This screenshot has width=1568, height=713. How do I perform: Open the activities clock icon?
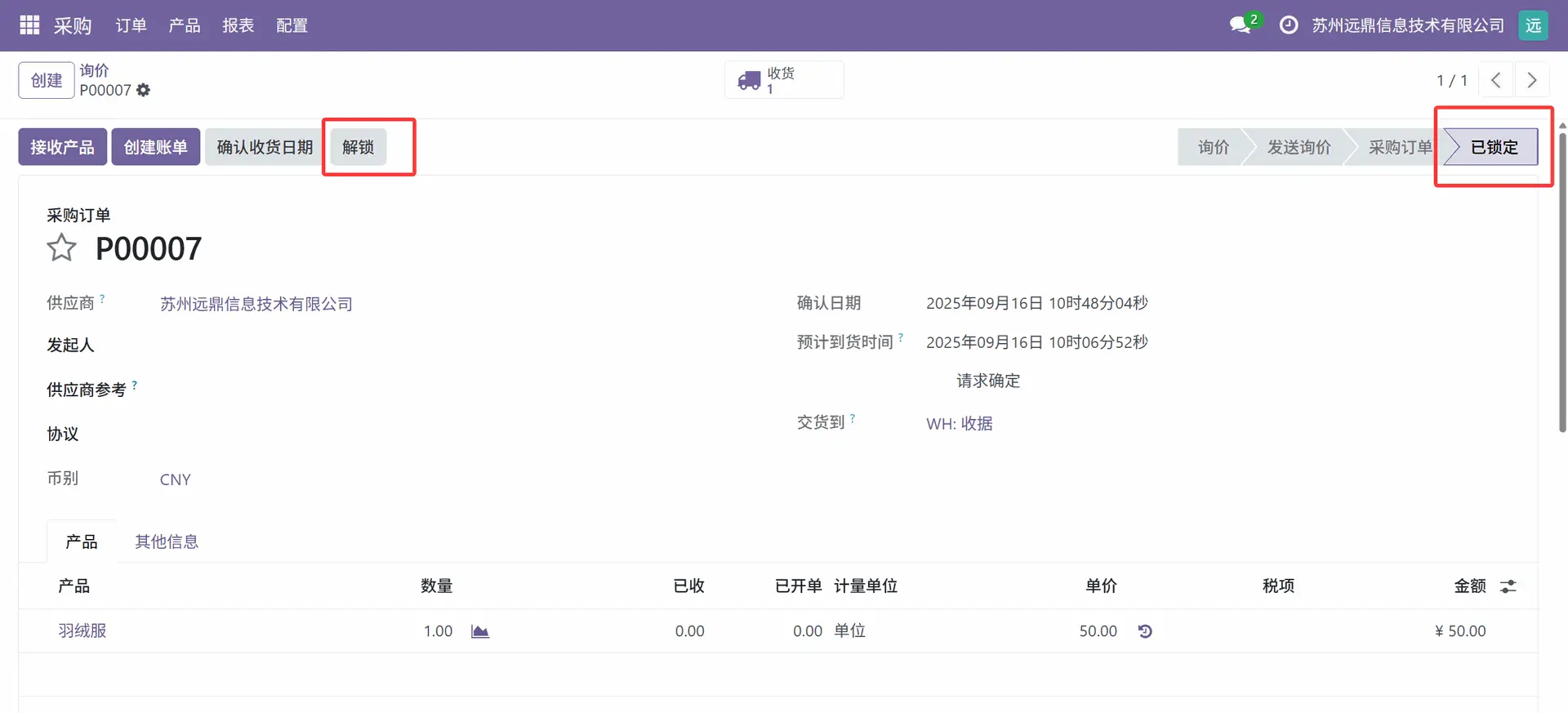[x=1288, y=25]
